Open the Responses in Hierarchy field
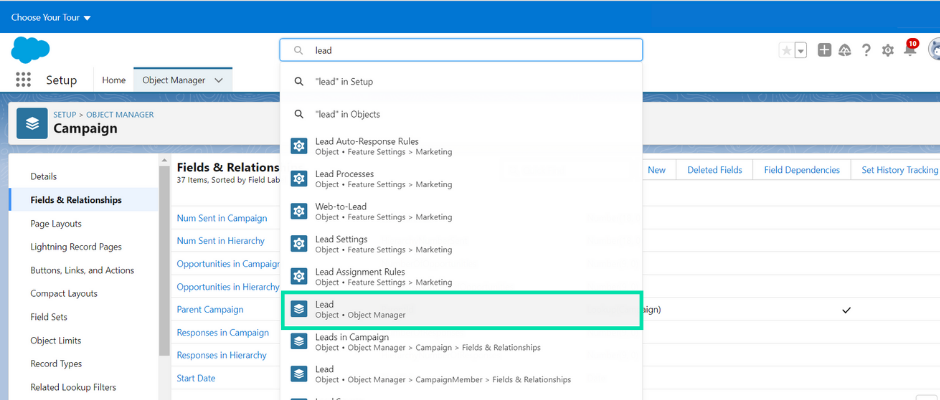Image resolution: width=940 pixels, height=400 pixels. [222, 355]
